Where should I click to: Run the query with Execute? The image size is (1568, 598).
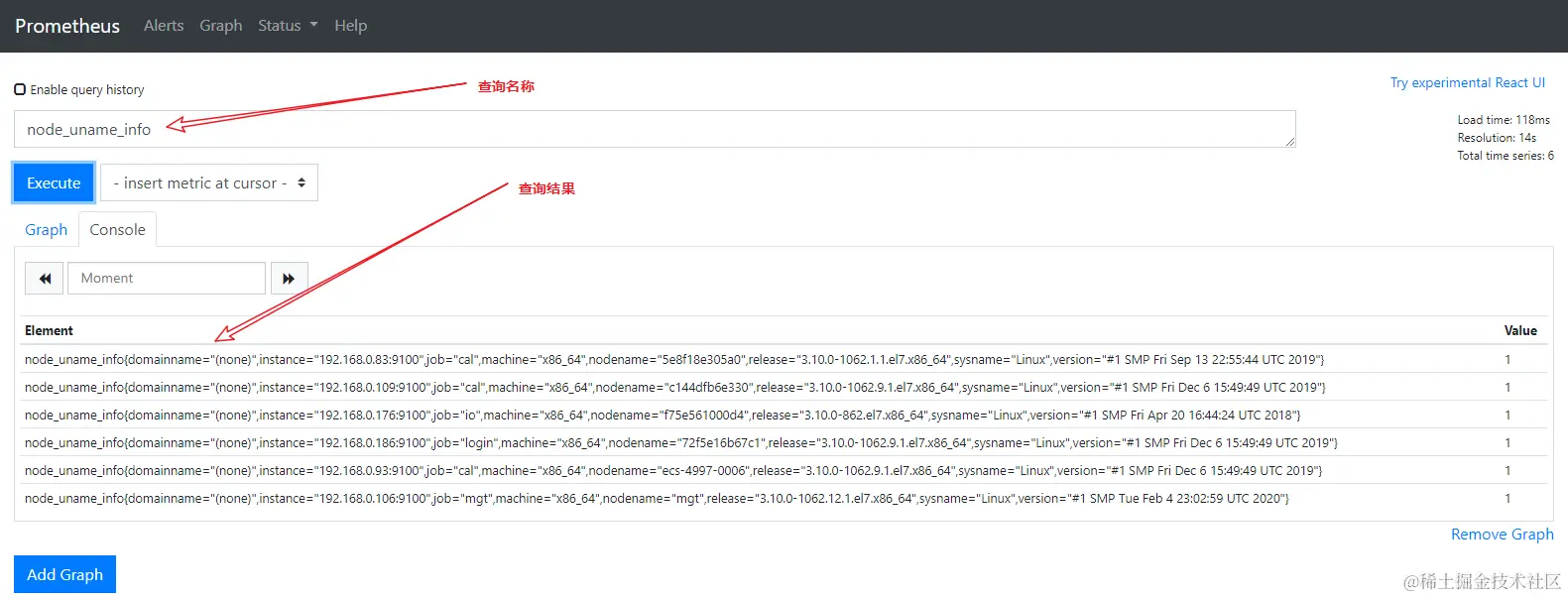[54, 183]
